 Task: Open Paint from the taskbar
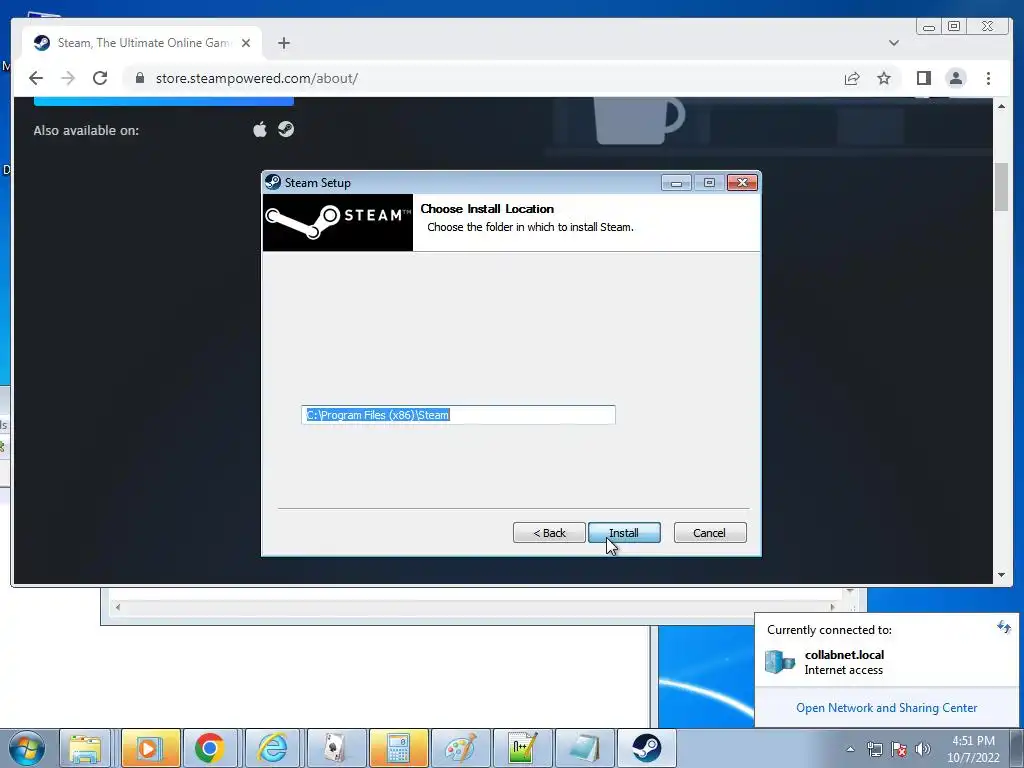tap(460, 748)
